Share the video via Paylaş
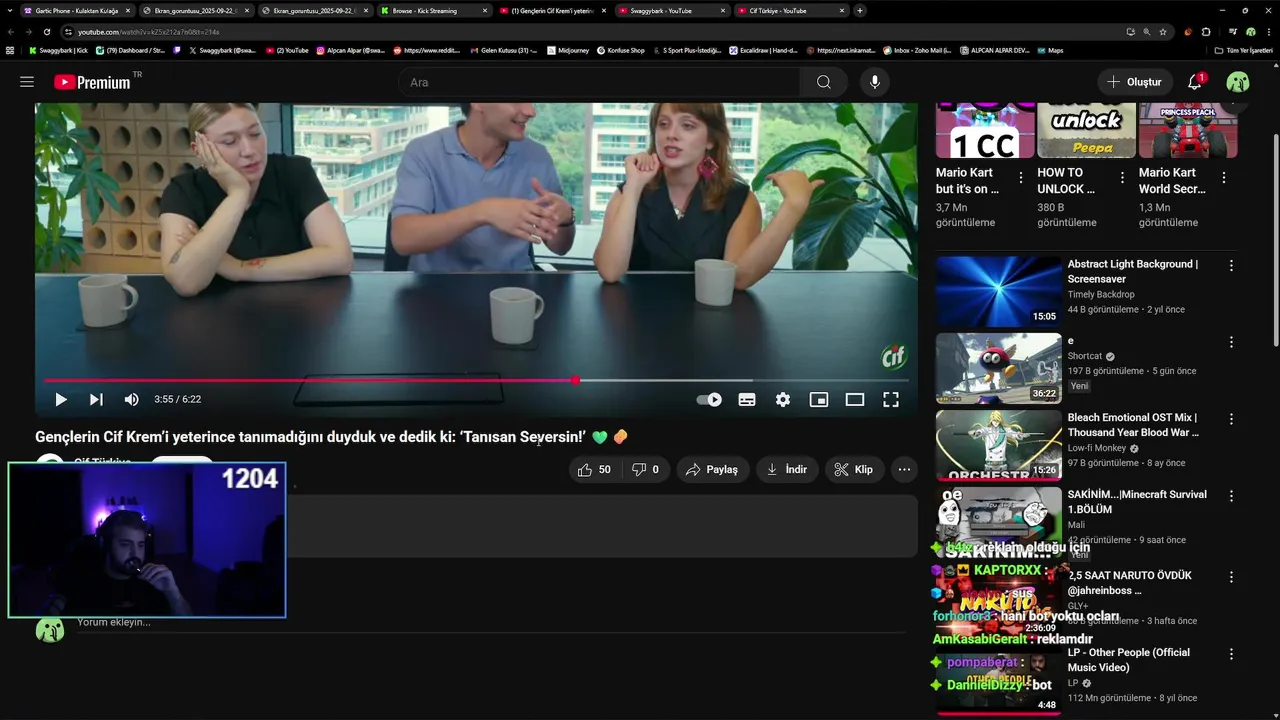The image size is (1280, 720). coord(712,469)
